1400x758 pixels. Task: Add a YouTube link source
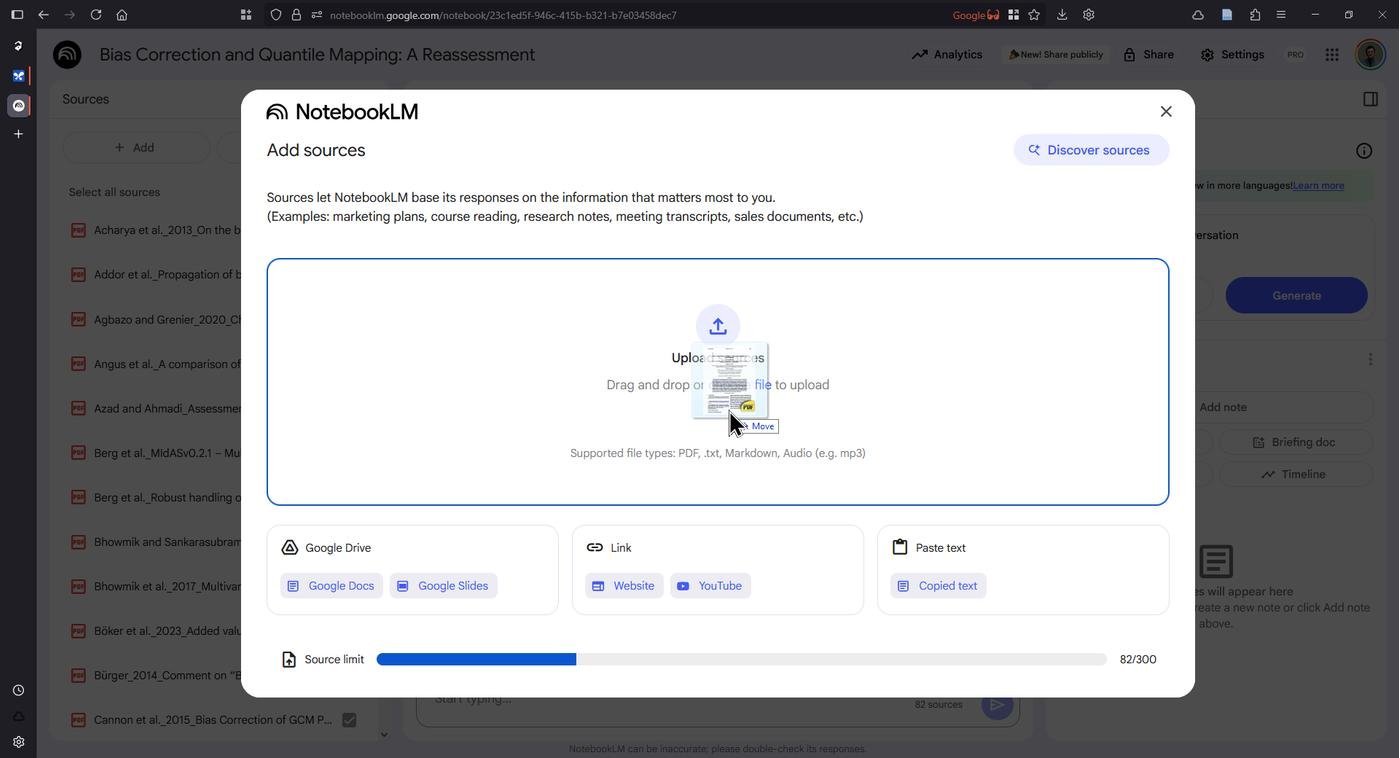710,586
